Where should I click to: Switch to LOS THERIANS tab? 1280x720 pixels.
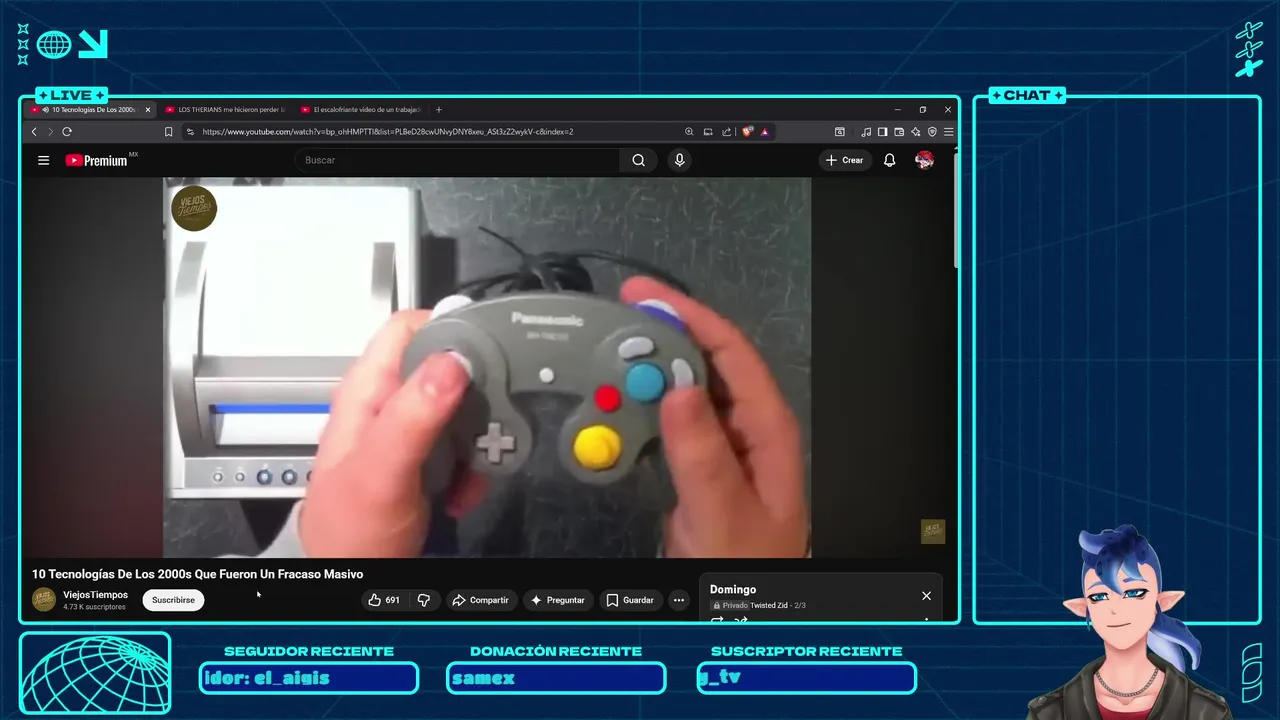tap(225, 110)
